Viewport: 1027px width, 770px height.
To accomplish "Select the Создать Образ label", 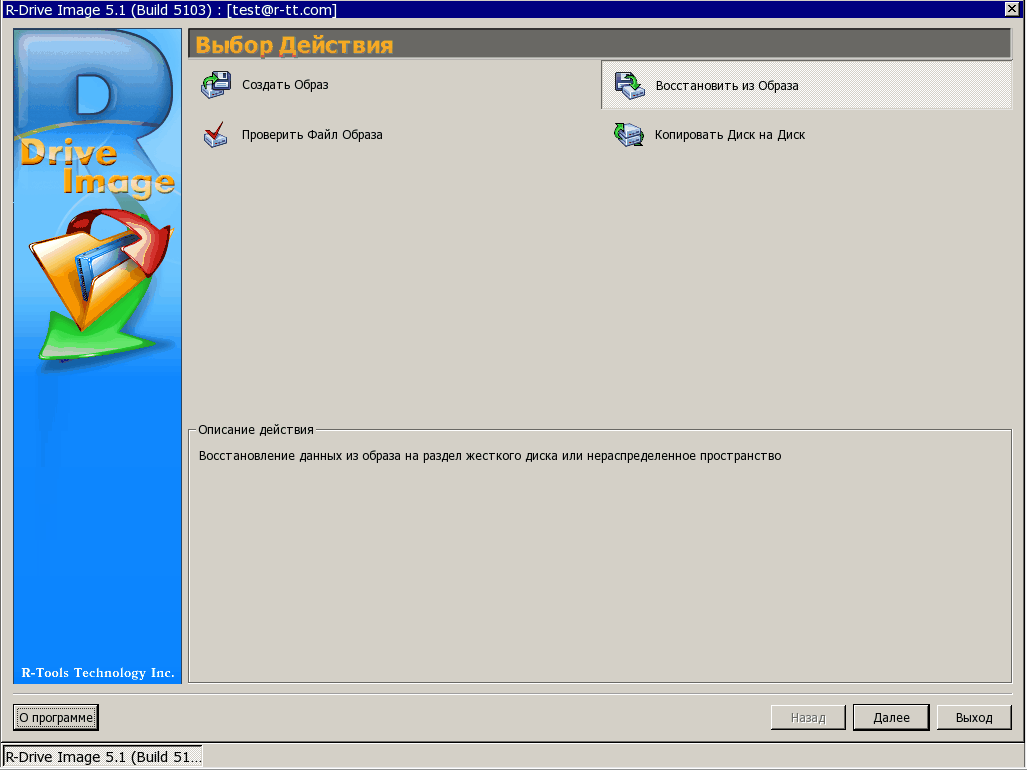I will 285,84.
